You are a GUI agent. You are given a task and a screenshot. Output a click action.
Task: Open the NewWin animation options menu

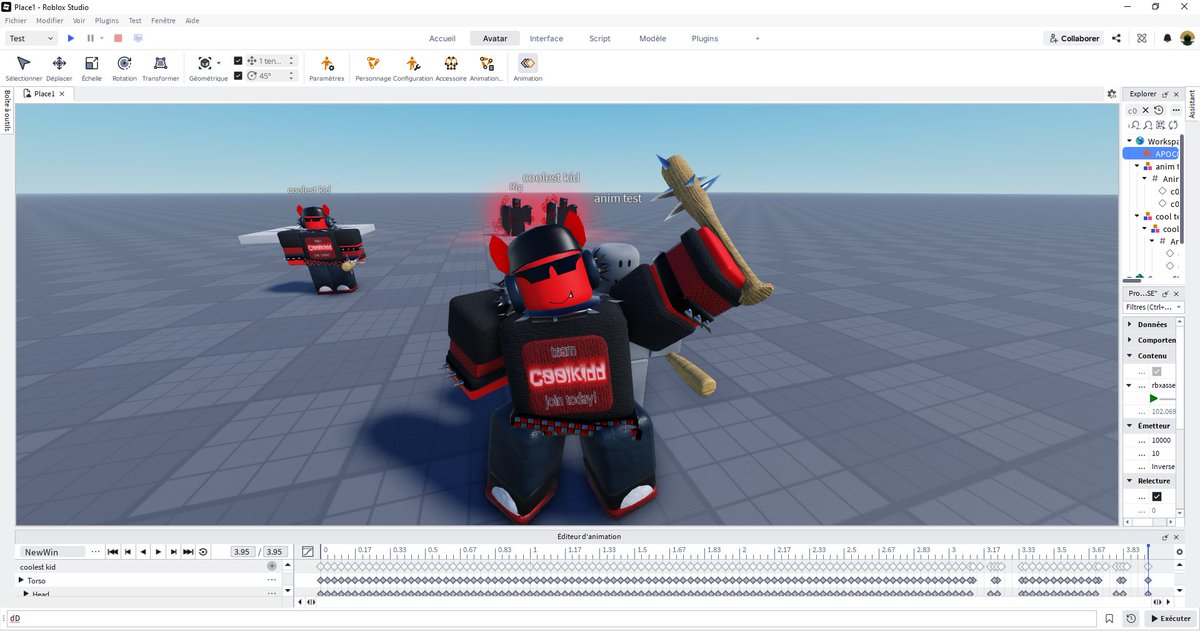pyautogui.click(x=95, y=551)
